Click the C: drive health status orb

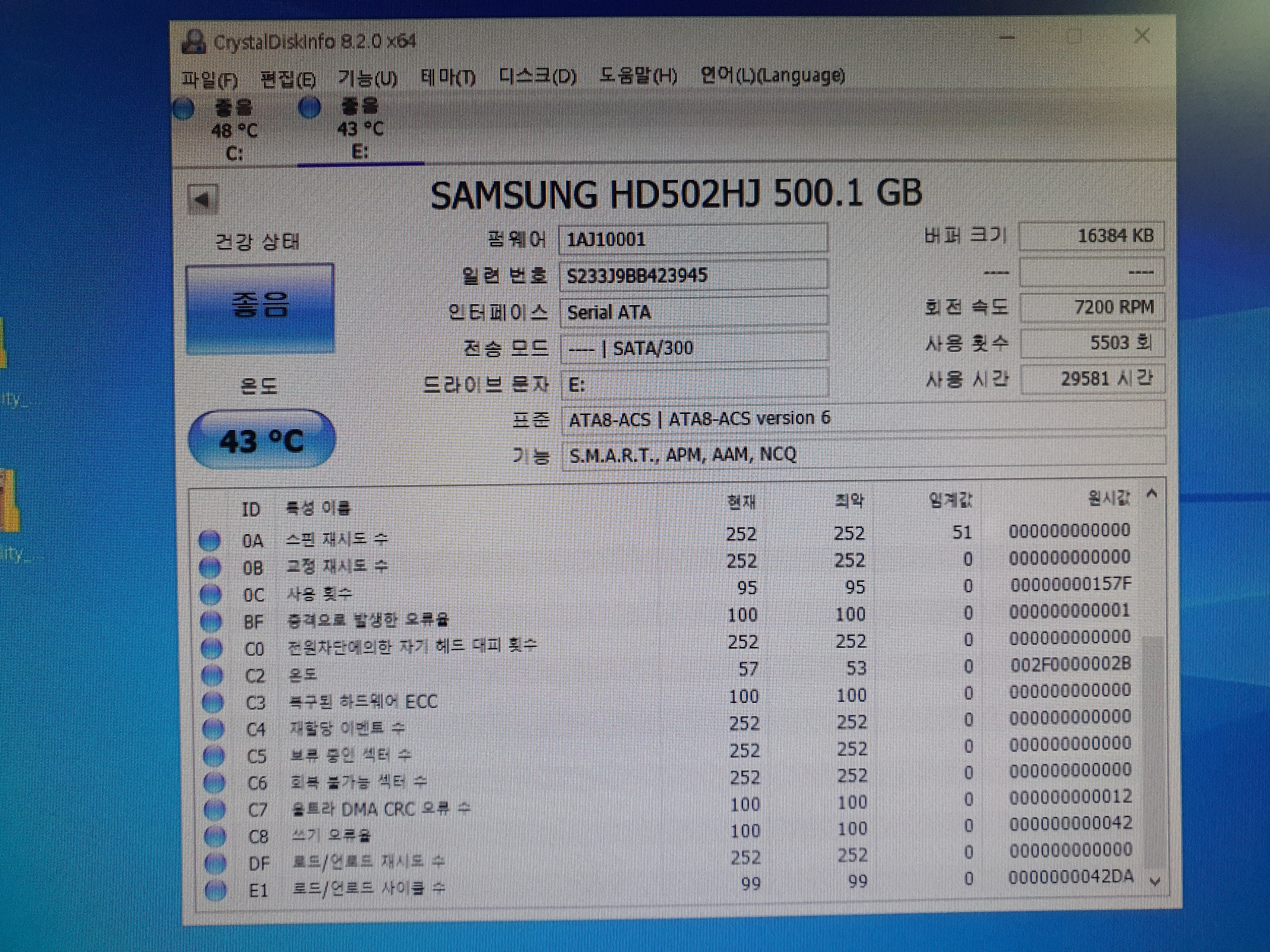184,109
